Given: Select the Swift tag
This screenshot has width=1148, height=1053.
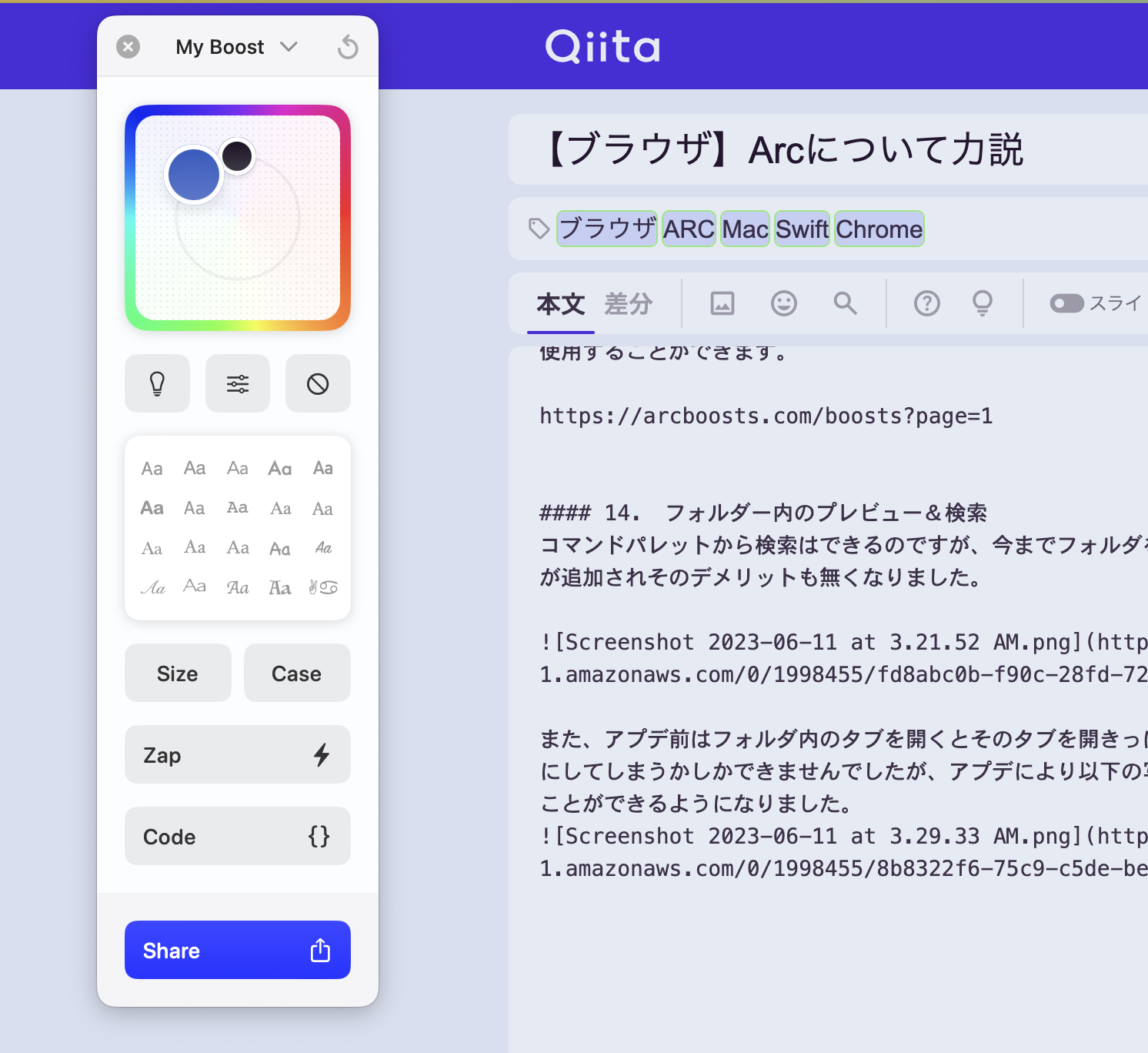Looking at the screenshot, I should tap(802, 229).
